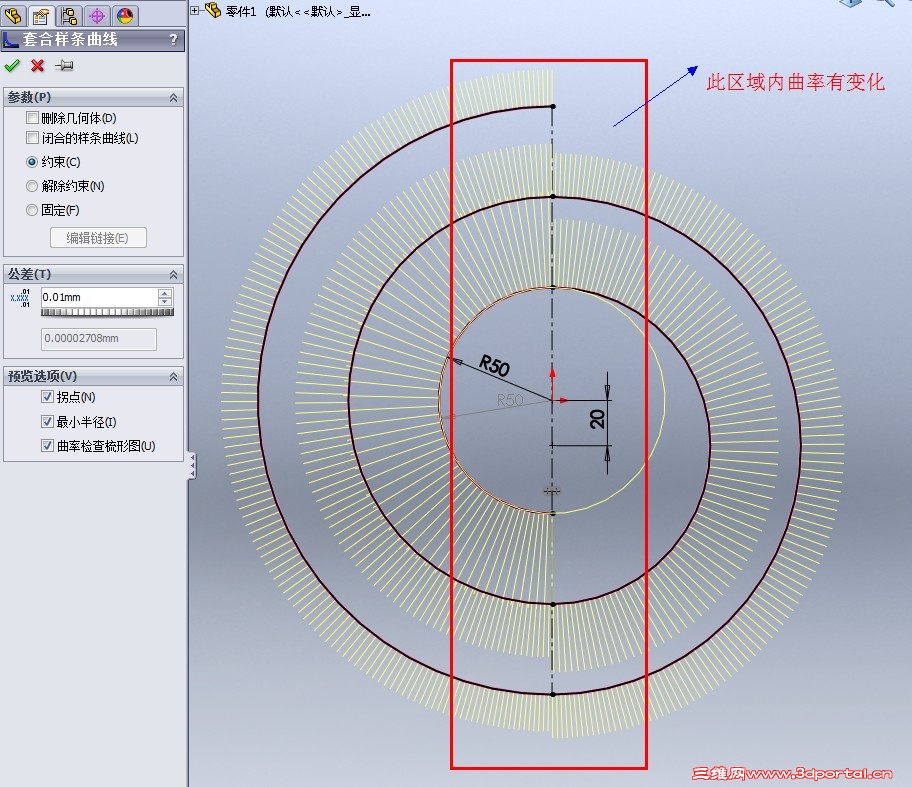912x787 pixels.
Task: Collapse the 参数(P) section
Action: coord(173,98)
